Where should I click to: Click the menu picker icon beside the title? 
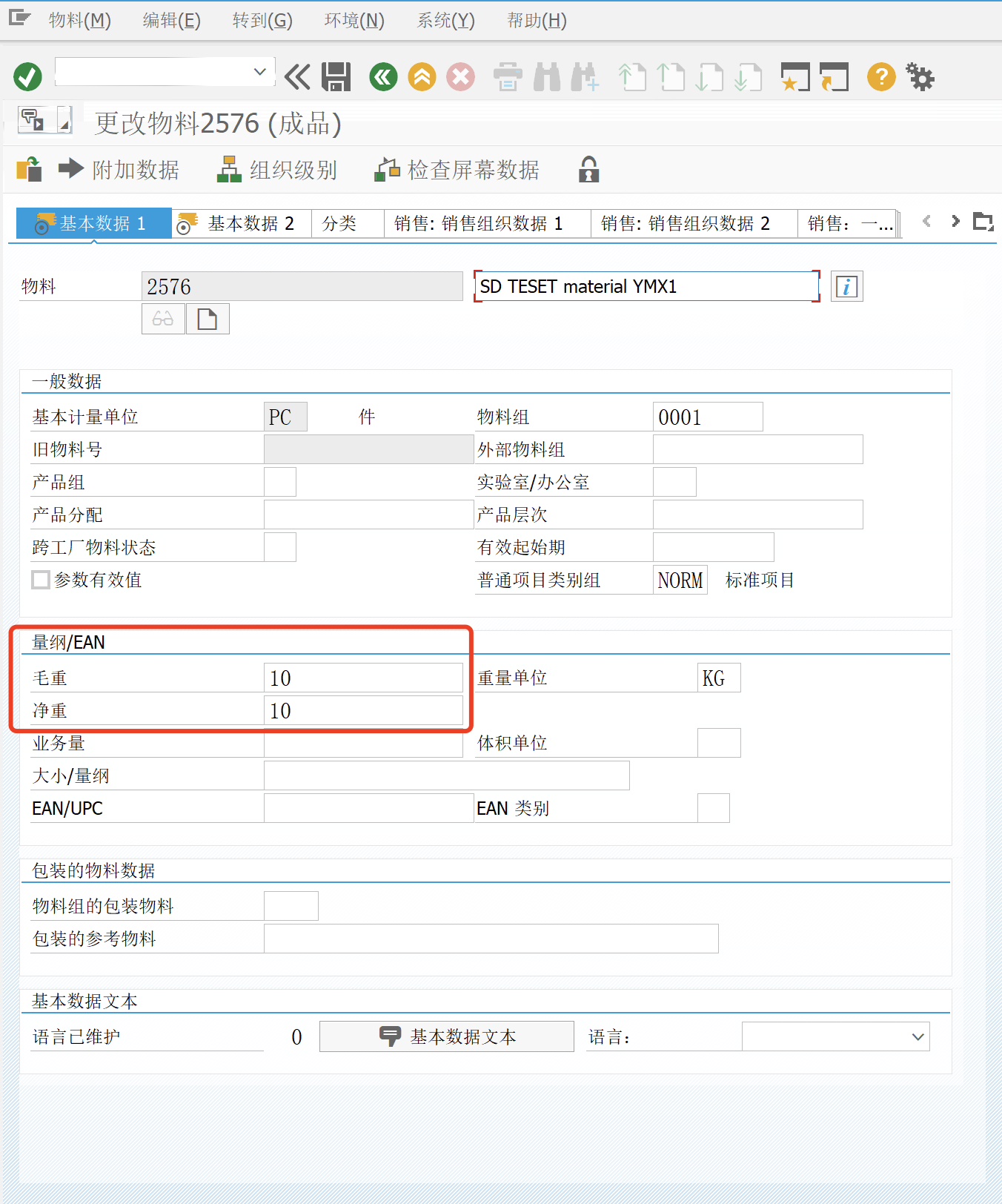[x=33, y=119]
